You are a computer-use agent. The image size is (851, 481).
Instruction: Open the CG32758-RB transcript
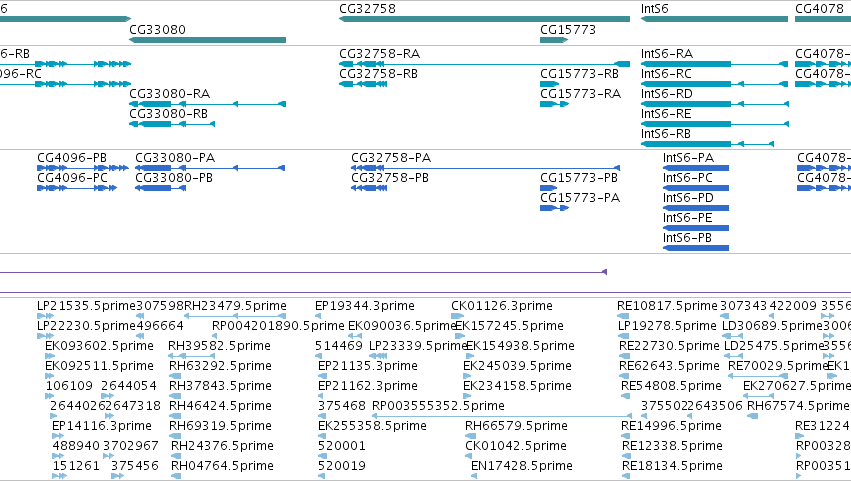363,84
